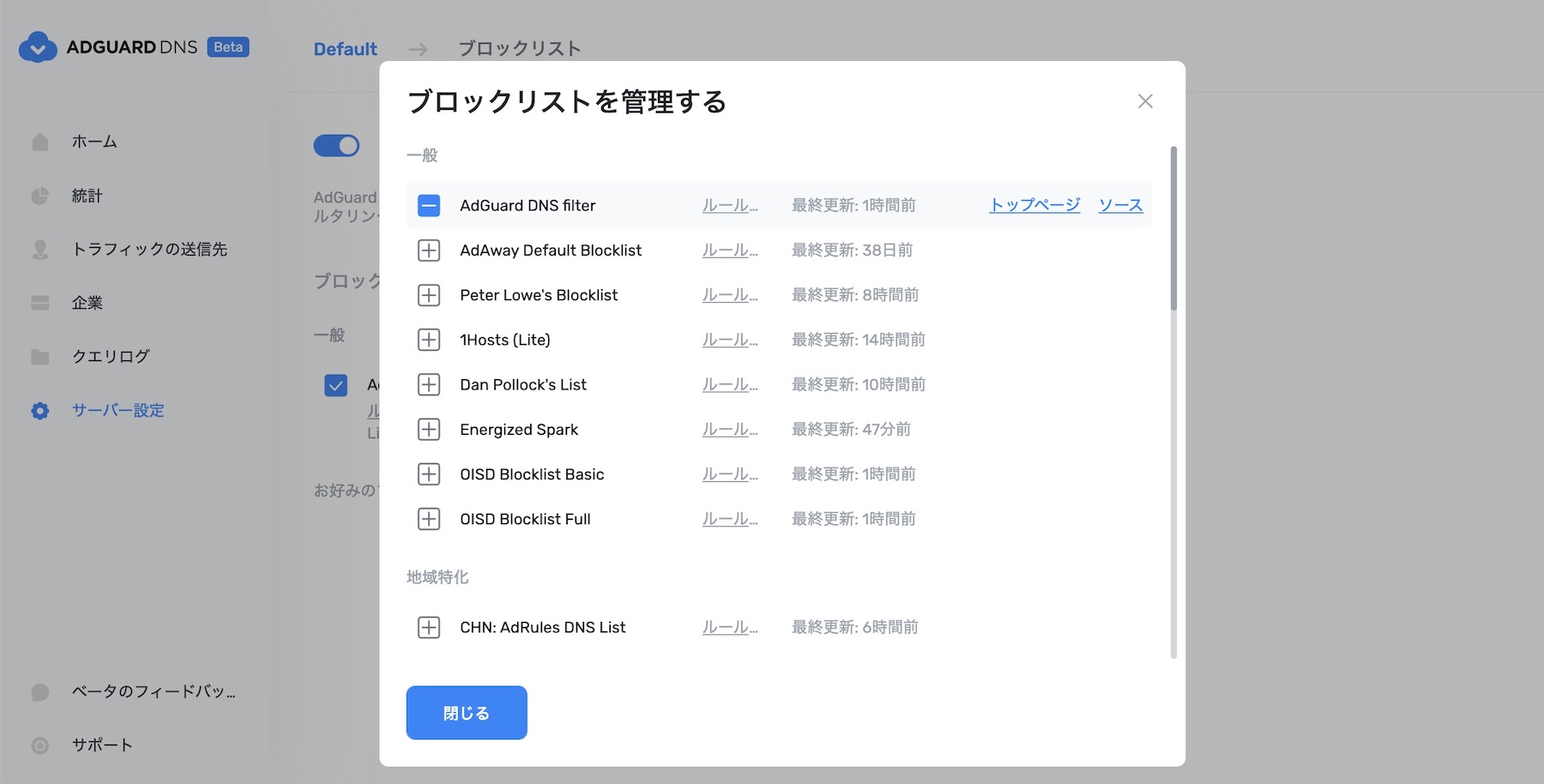Open rules link for AdAway Default Blocklist
1544x784 pixels.
(x=730, y=250)
